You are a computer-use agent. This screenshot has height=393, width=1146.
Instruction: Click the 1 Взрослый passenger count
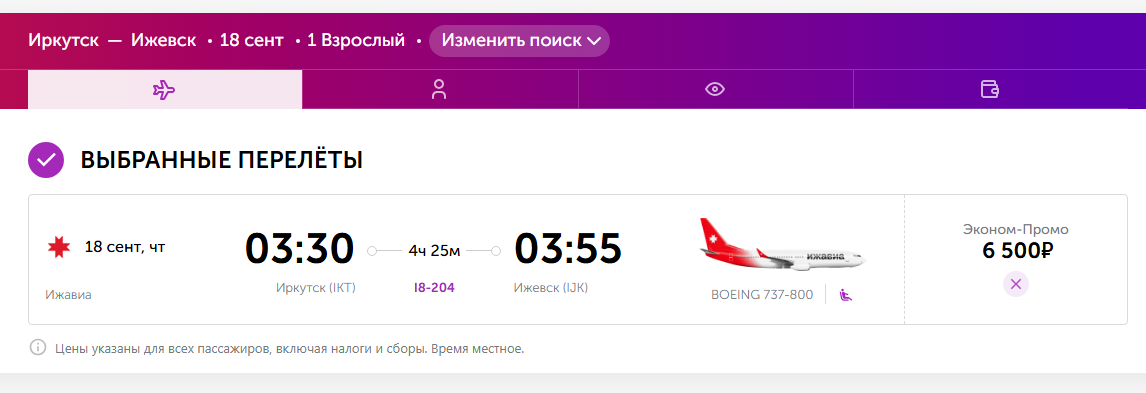[355, 40]
